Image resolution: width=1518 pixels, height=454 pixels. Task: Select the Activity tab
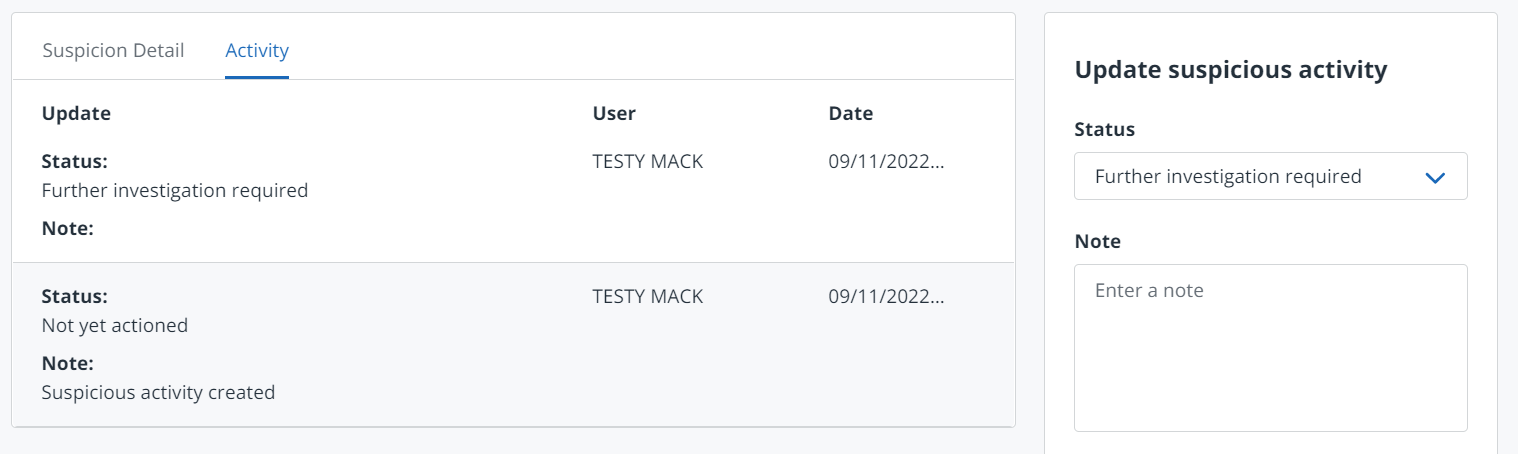point(257,50)
